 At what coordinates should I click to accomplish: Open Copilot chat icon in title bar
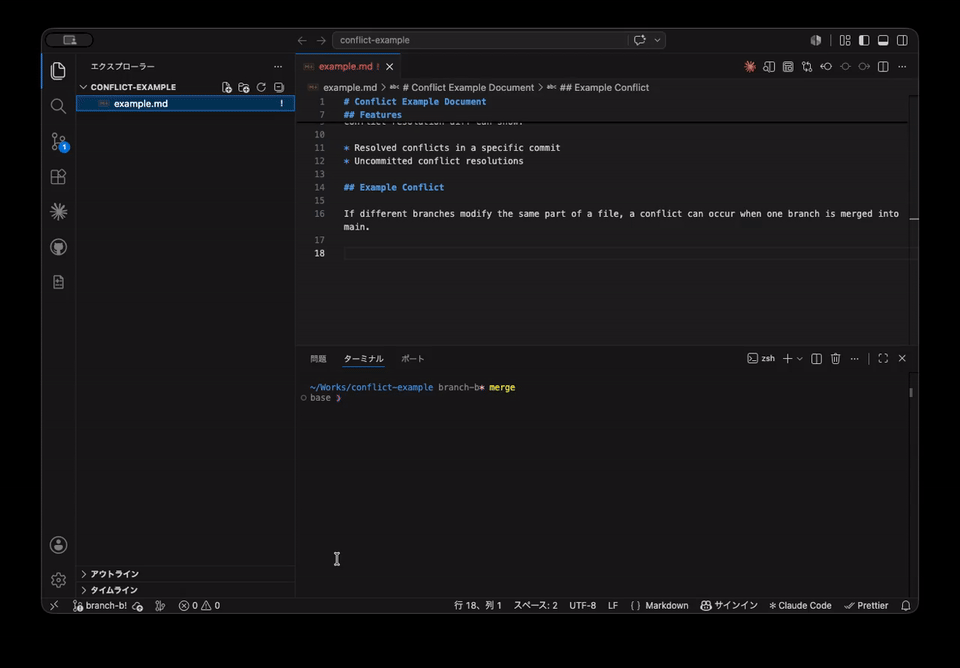coord(640,40)
